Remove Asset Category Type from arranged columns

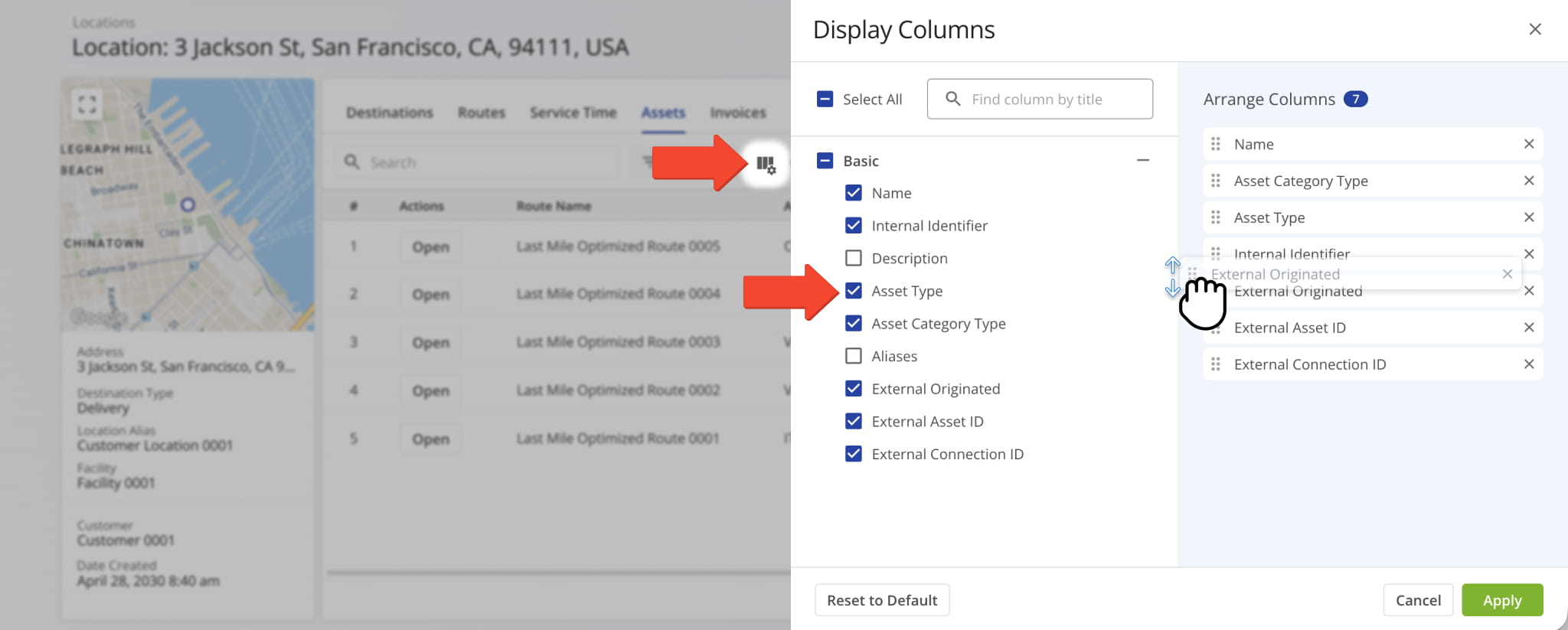coord(1529,181)
